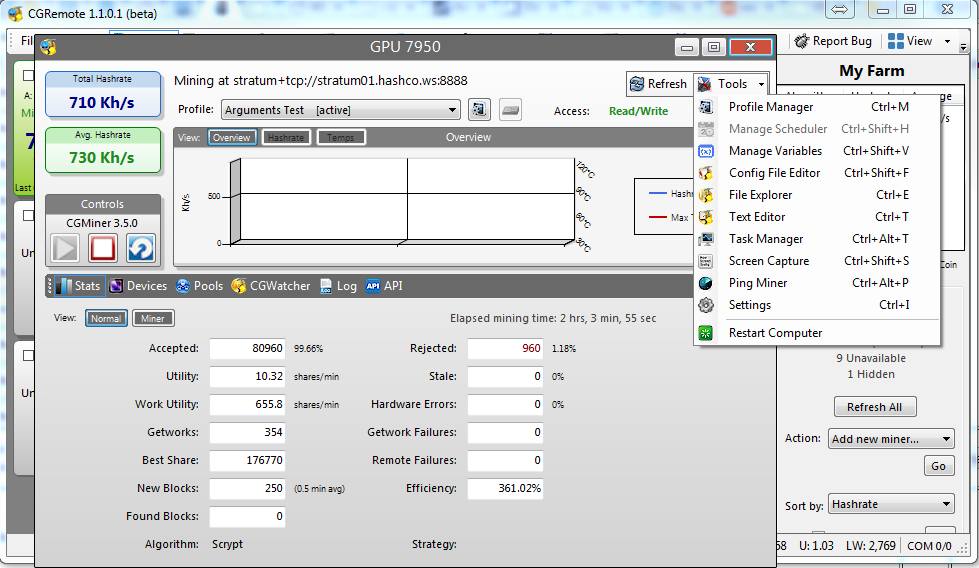The width and height of the screenshot is (979, 568).
Task: Click the Rejected value field
Action: 505,348
